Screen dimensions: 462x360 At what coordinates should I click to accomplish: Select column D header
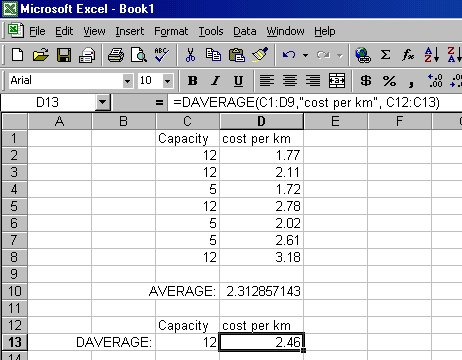[x=261, y=121]
